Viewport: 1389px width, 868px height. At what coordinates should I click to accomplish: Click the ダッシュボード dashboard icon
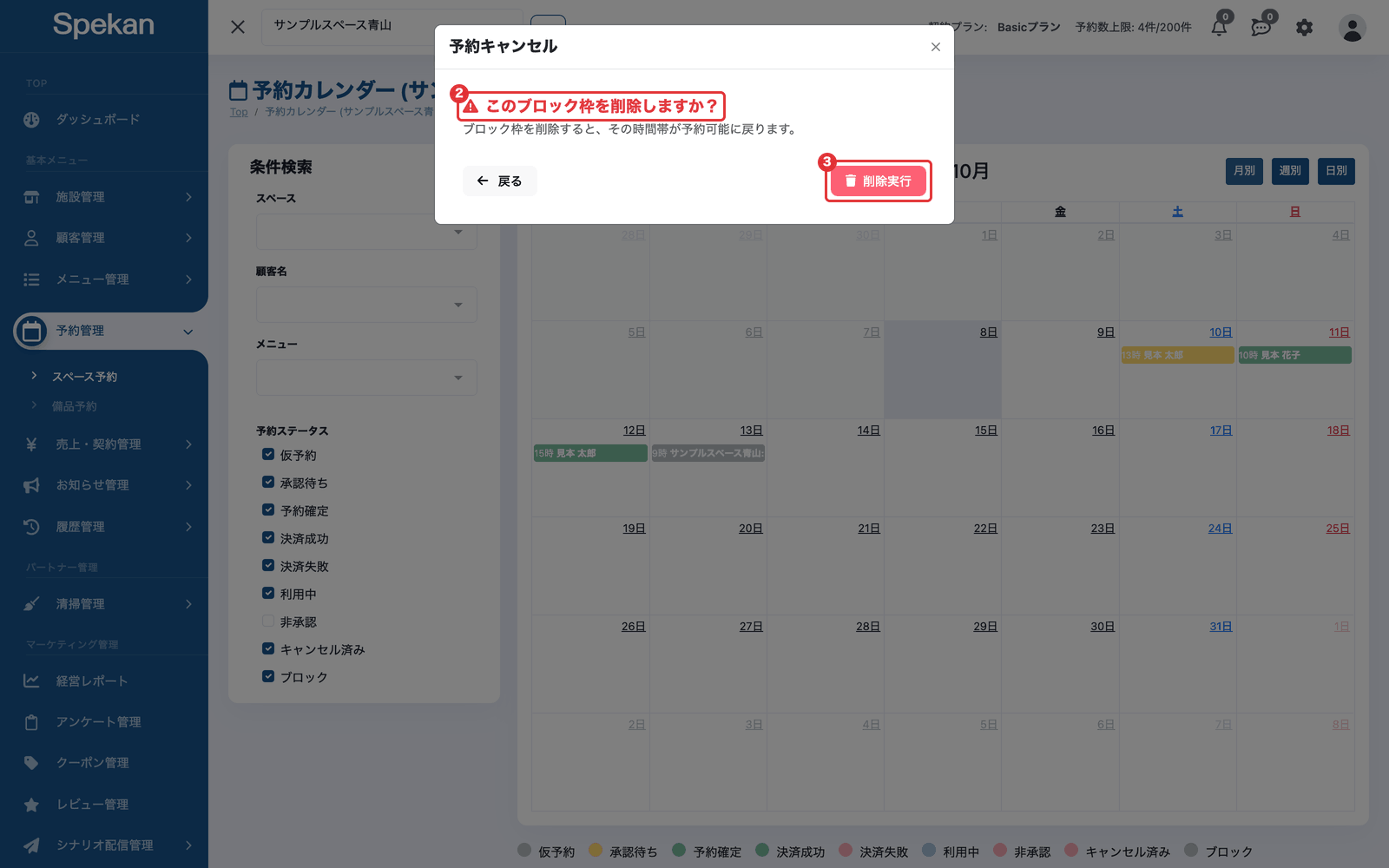31,120
